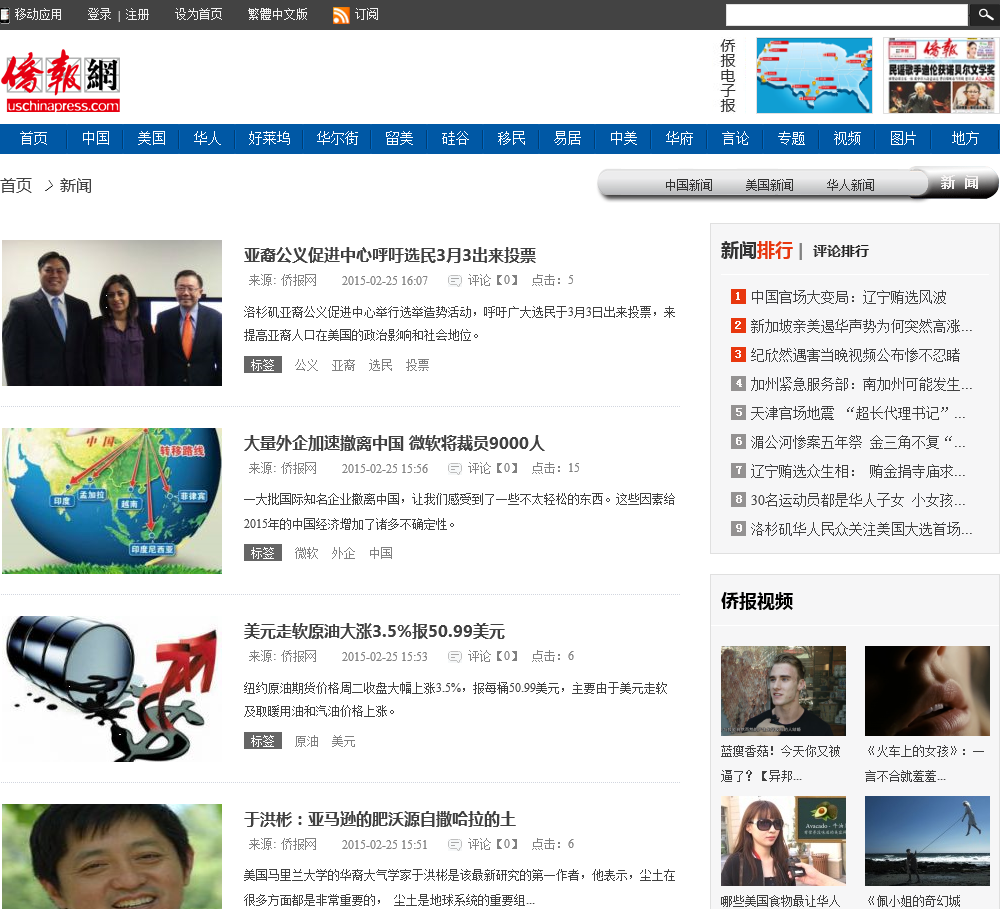The image size is (1000, 909).
Task: Switch to 评论排行 ranking tab
Action: click(x=840, y=251)
